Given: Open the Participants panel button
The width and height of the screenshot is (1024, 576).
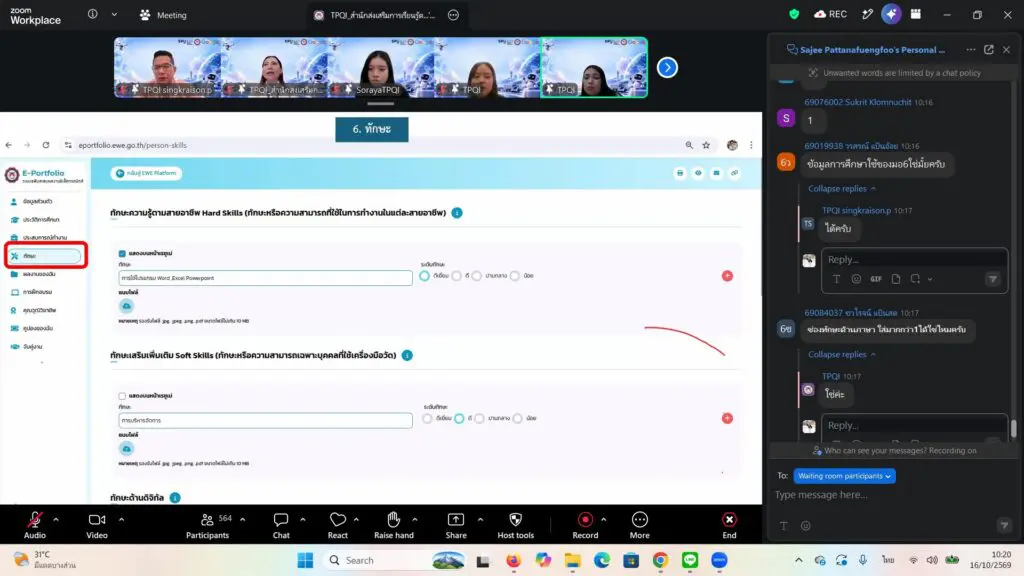Looking at the screenshot, I should [208, 525].
